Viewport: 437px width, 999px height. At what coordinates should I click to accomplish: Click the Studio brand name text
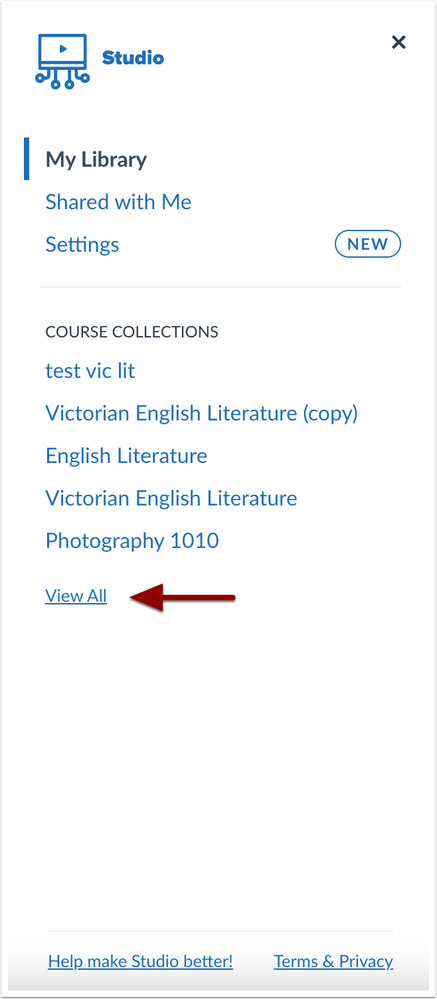coord(133,58)
